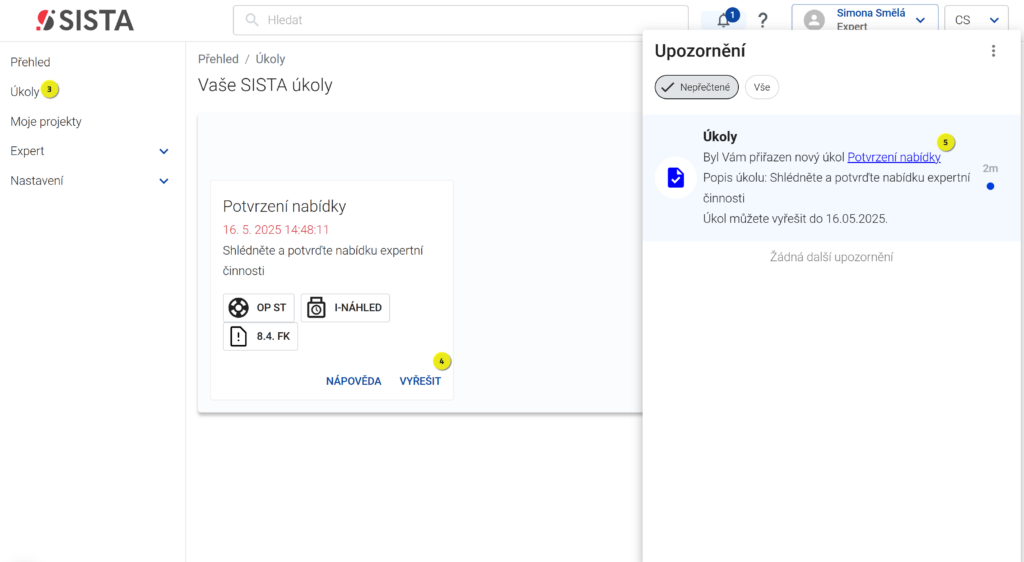This screenshot has width=1024, height=562.
Task: Click the NÁPOVĚDA button on the task card
Action: 353,381
